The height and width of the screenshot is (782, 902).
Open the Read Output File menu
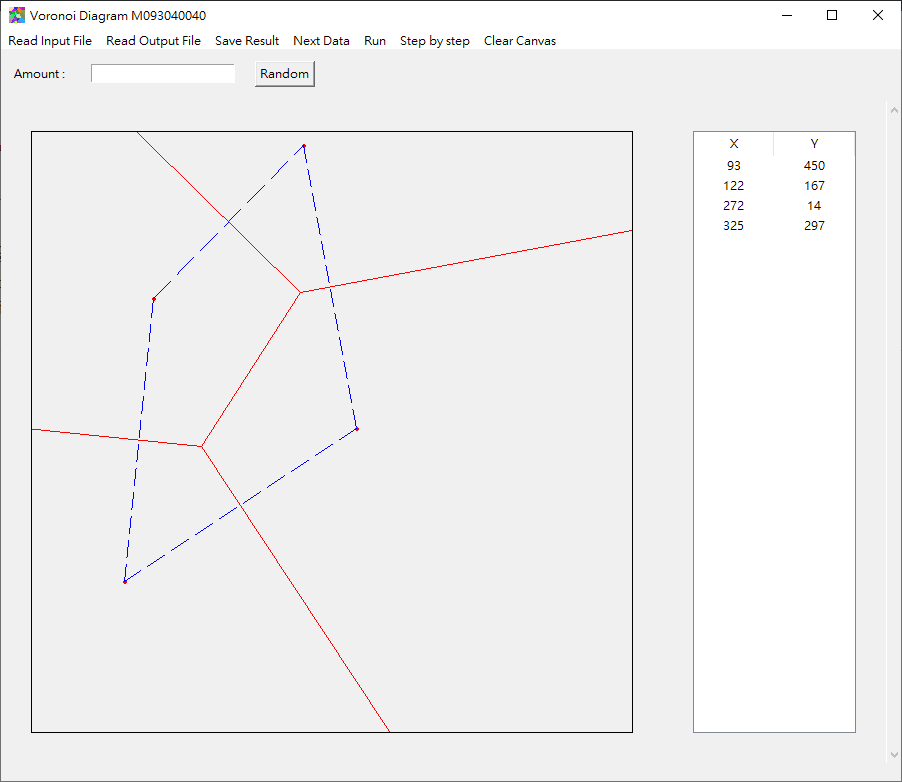[x=153, y=41]
